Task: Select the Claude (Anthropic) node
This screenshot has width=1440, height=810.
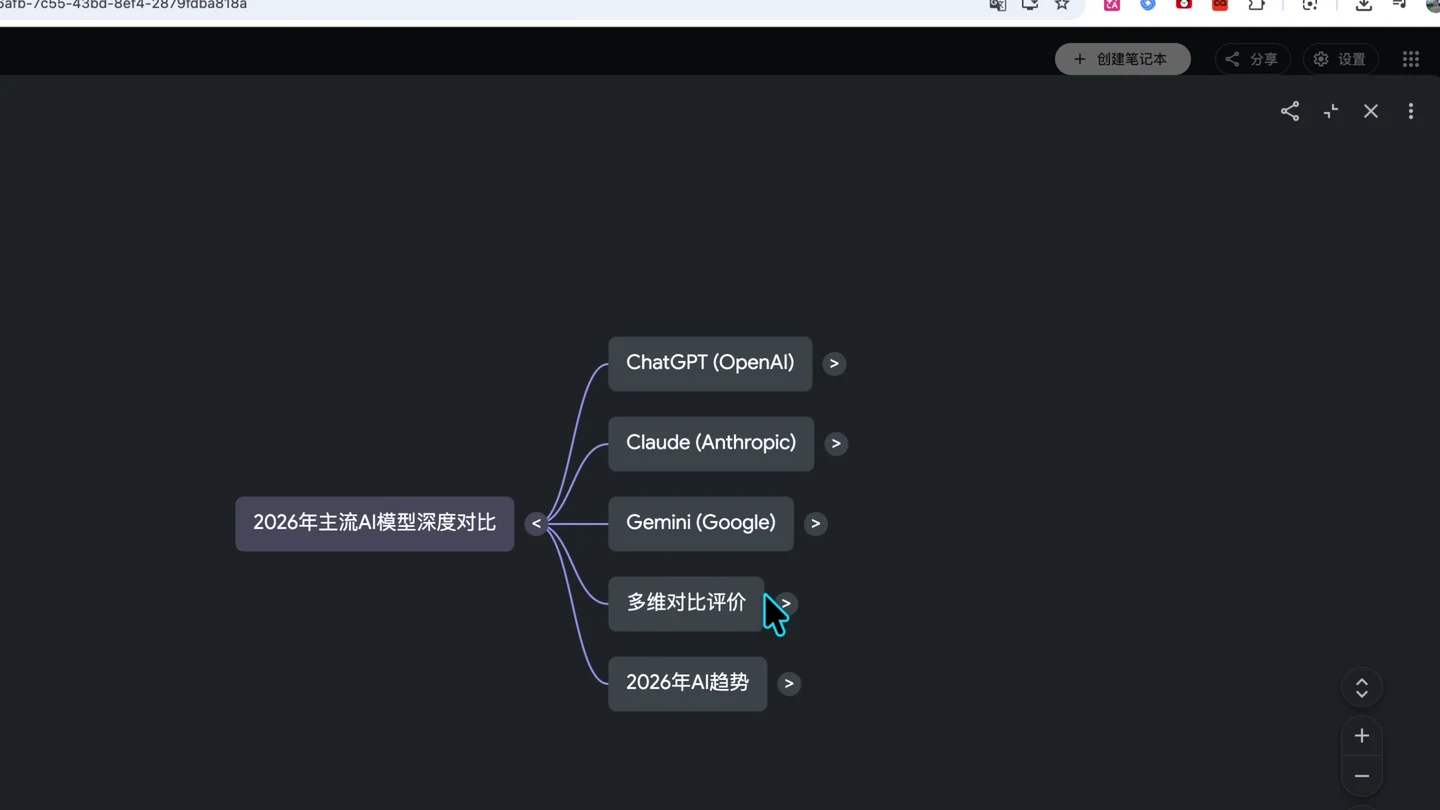Action: coord(711,444)
